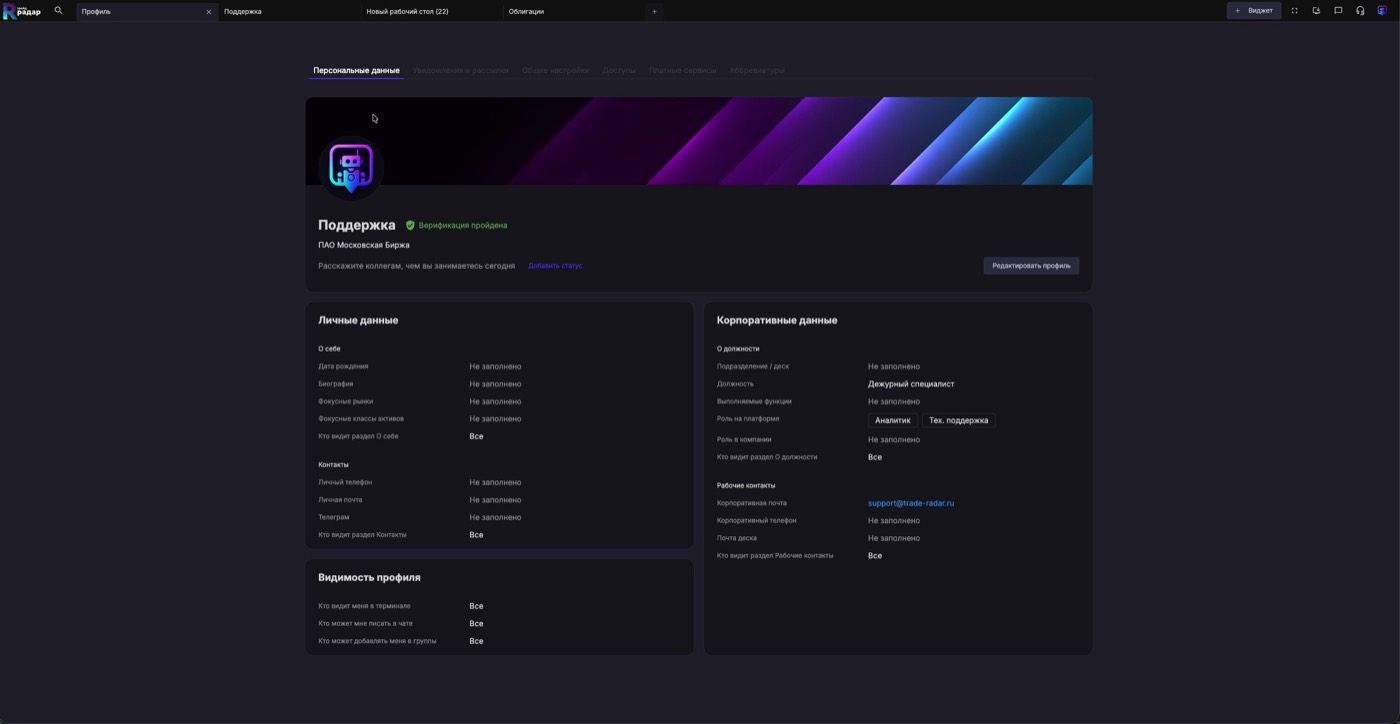Viewport: 1400px width, 724px height.
Task: Click the status prompt Расскажите коллегам text
Action: [x=417, y=266]
